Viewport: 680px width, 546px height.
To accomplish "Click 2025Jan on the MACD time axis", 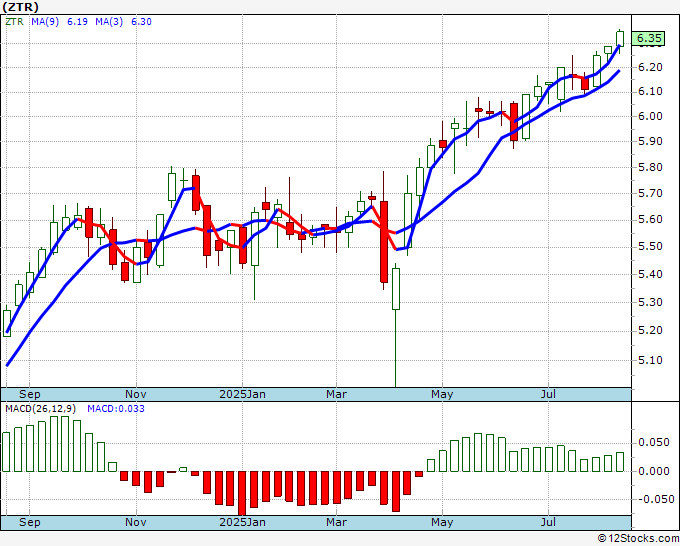I will (x=242, y=522).
